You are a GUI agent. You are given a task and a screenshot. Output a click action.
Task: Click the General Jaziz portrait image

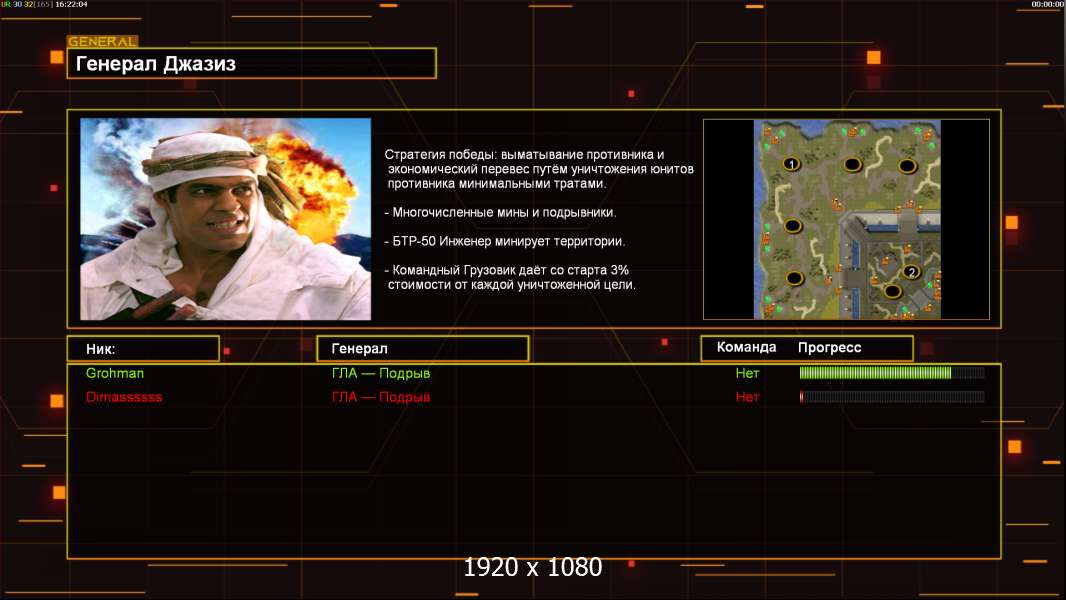[226, 219]
